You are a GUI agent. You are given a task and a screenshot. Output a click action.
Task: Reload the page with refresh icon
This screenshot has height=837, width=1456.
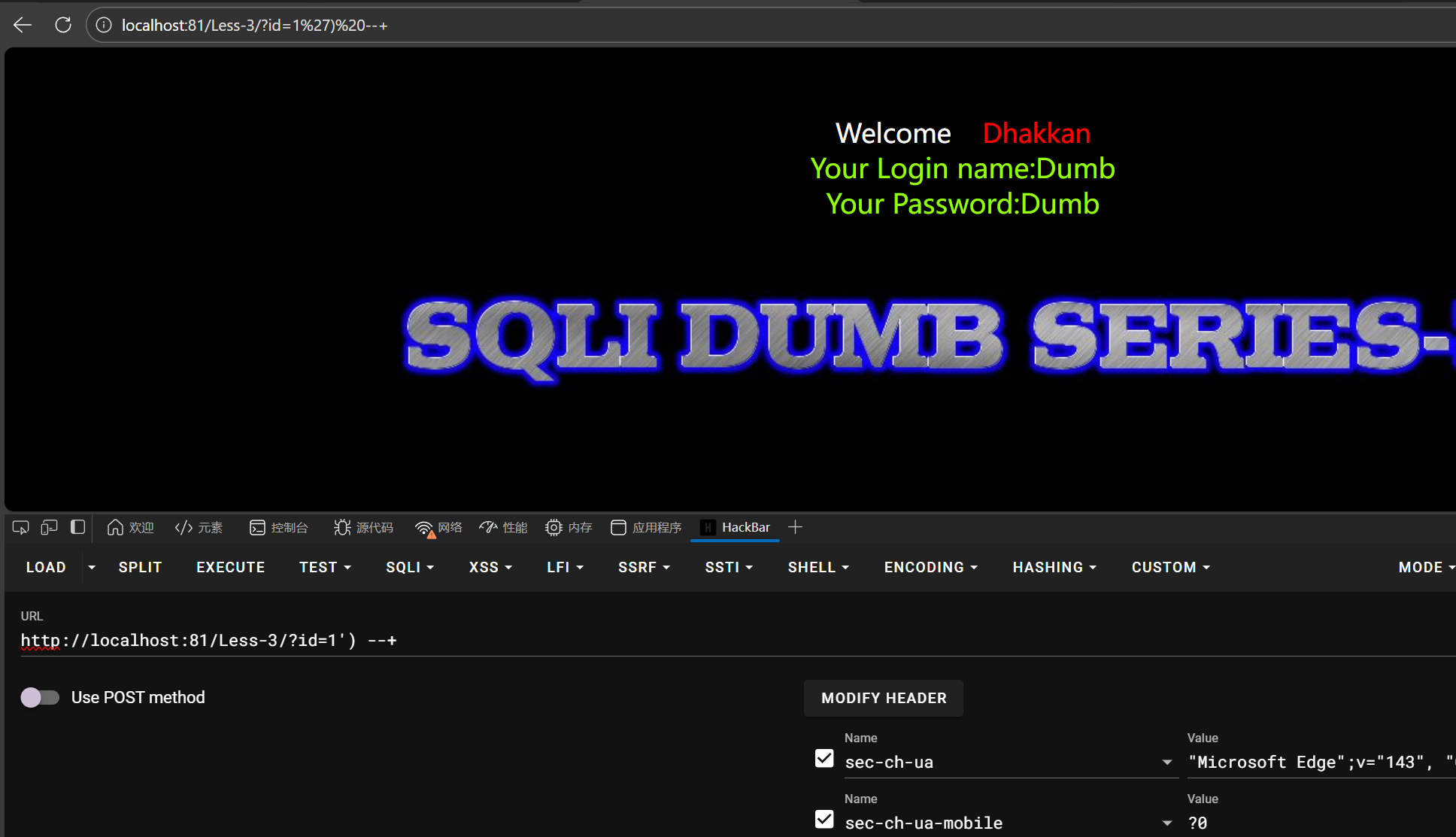click(x=63, y=25)
